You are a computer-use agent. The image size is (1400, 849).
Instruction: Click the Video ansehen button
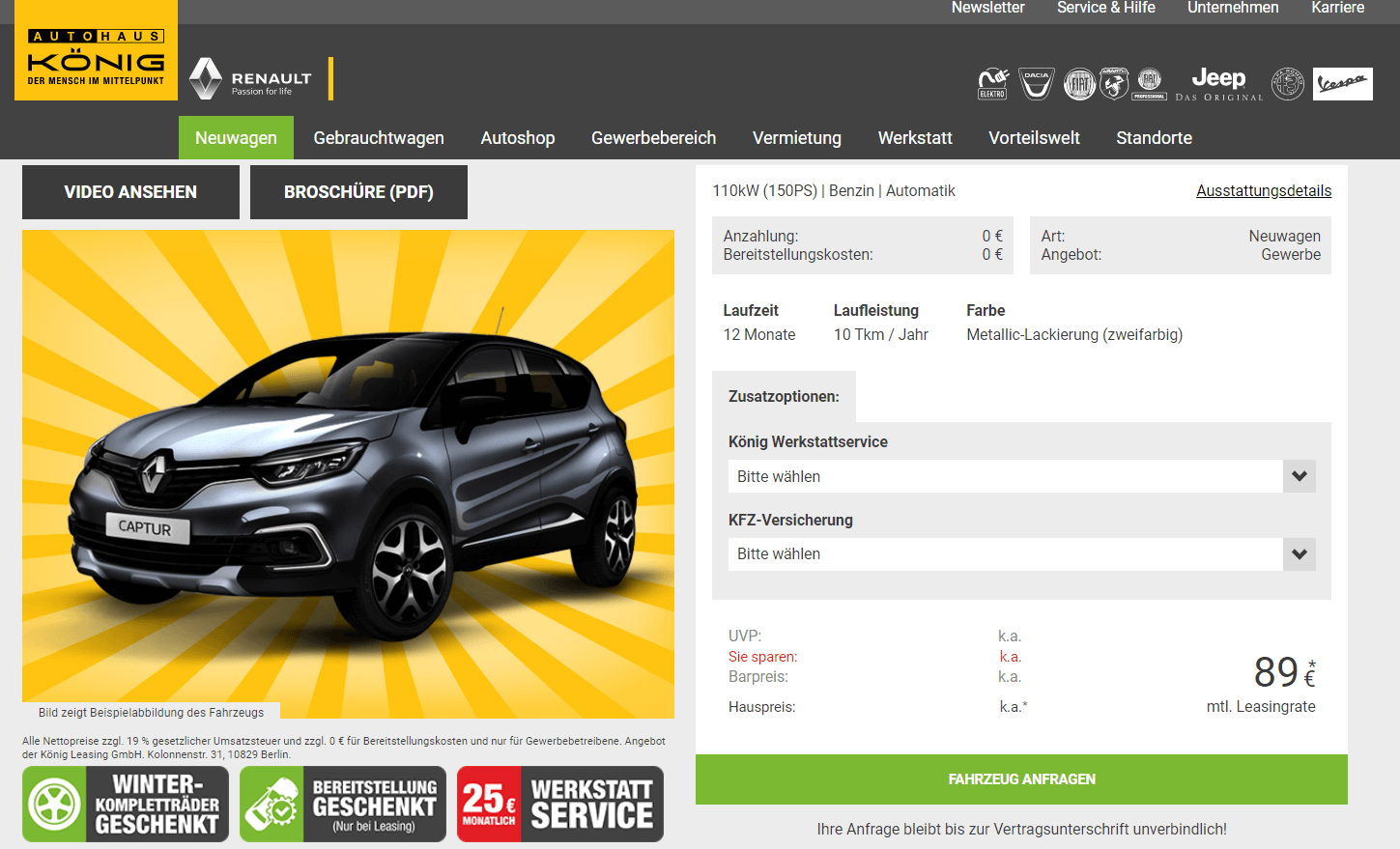pos(130,192)
